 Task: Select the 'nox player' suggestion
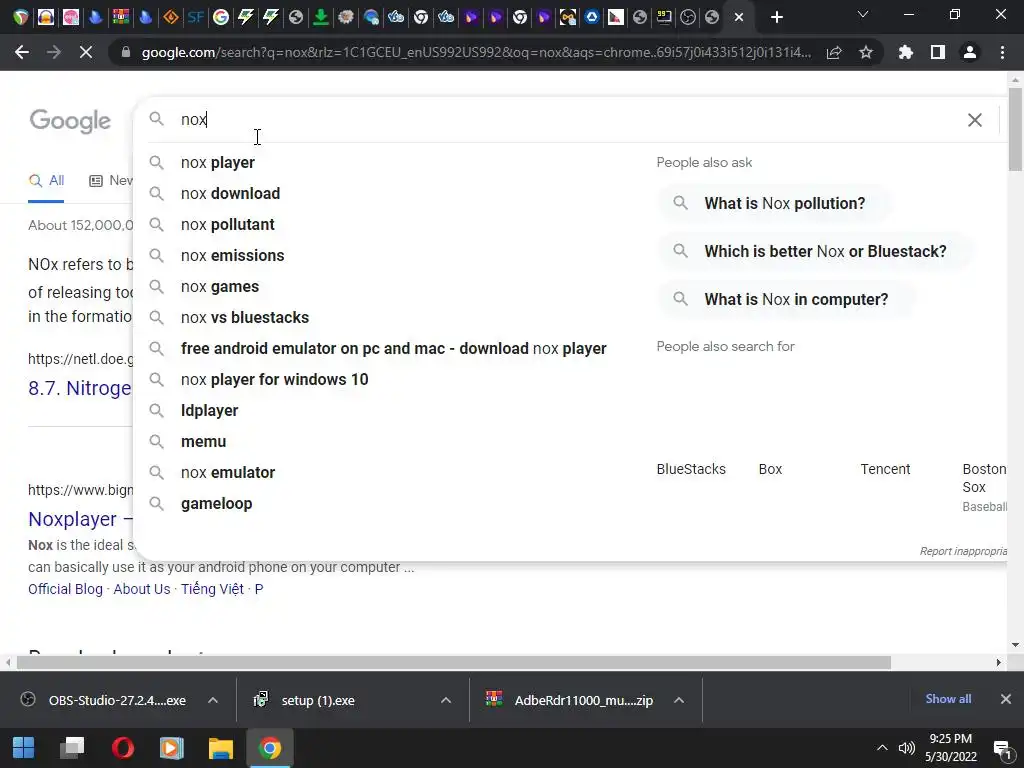pyautogui.click(x=217, y=163)
